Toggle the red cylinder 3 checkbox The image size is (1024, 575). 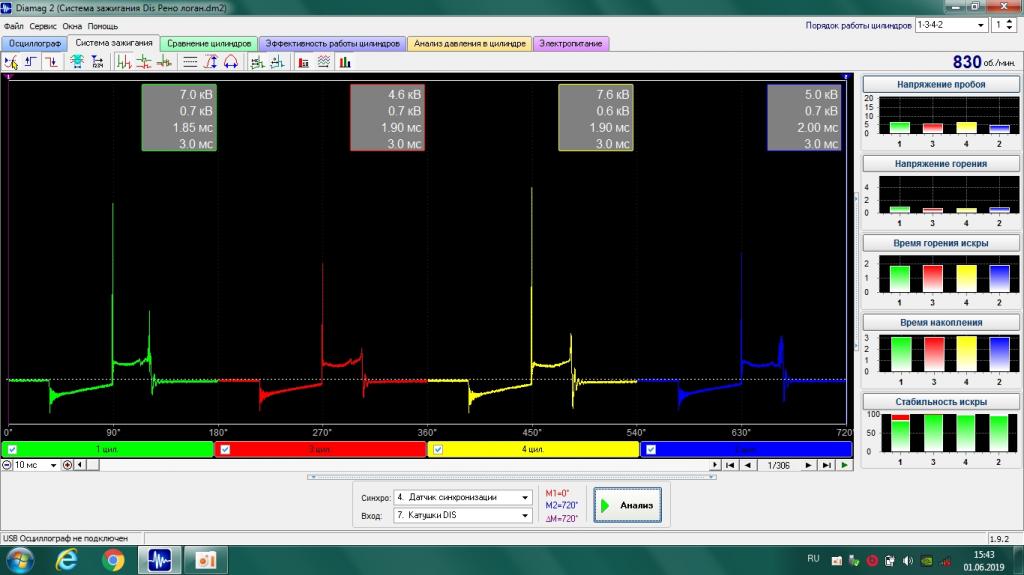[x=225, y=450]
